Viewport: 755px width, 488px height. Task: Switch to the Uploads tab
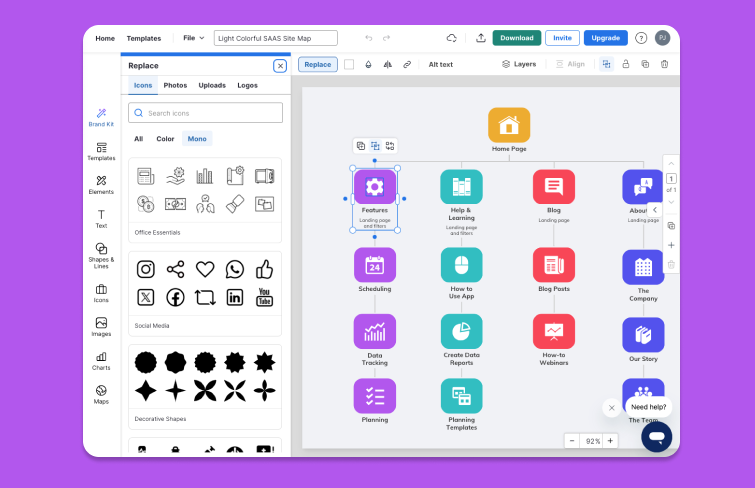[212, 86]
